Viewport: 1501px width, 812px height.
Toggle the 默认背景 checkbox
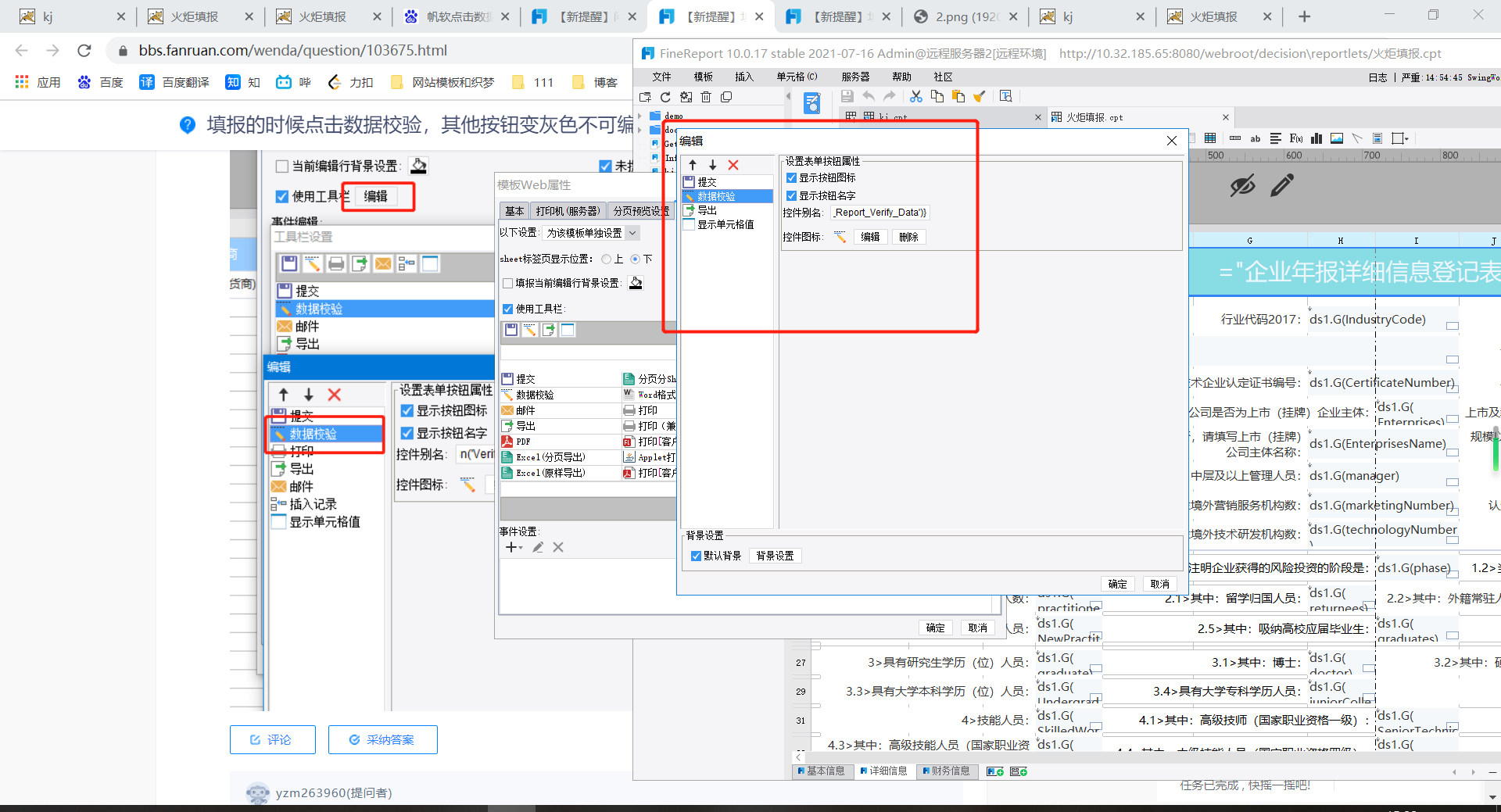click(696, 556)
